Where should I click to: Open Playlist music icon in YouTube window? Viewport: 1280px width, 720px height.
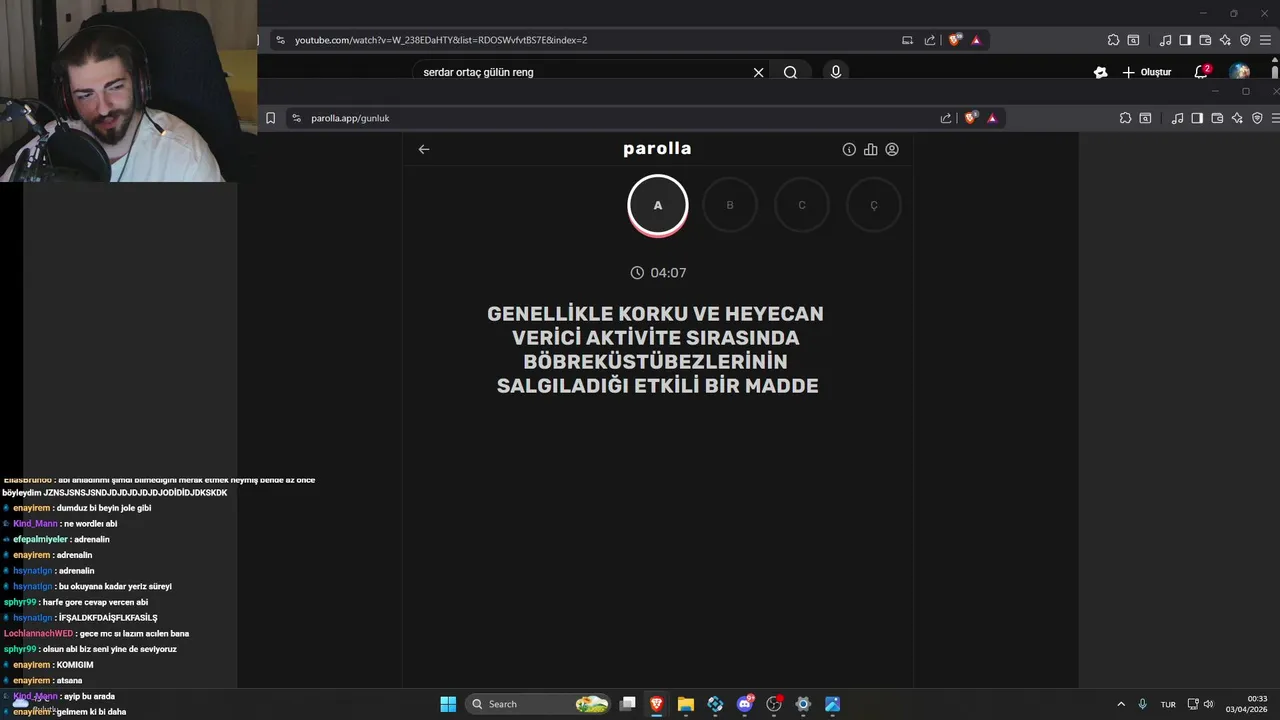pos(1165,40)
